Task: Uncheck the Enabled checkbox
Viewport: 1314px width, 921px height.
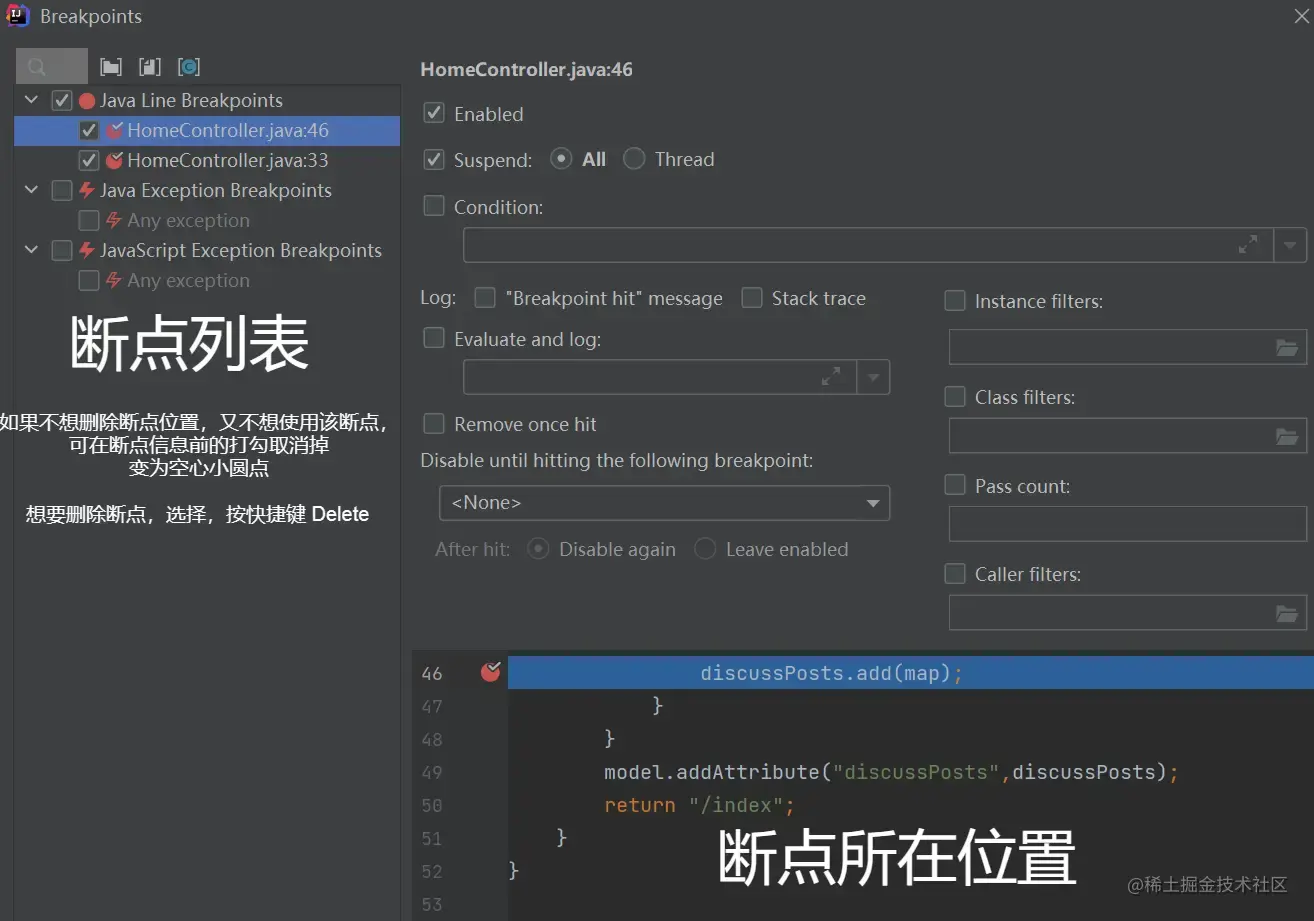Action: 433,113
